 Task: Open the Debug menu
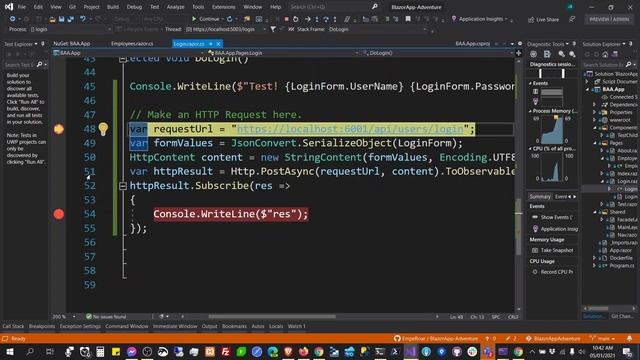(134, 7)
